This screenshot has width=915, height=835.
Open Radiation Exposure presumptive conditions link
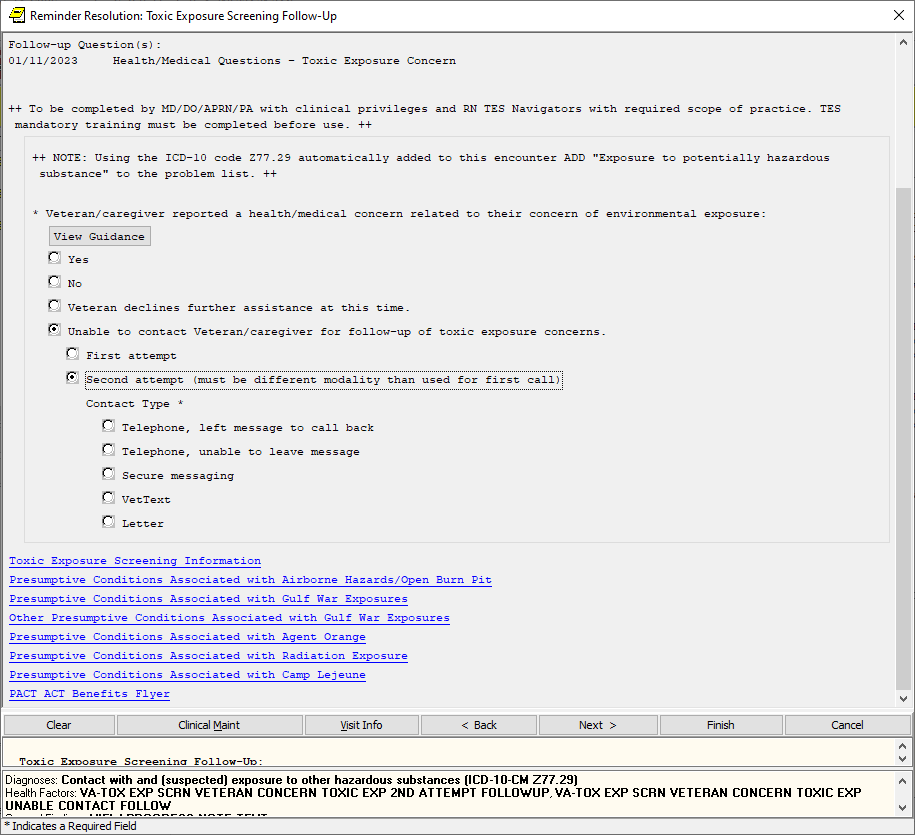tap(208, 656)
